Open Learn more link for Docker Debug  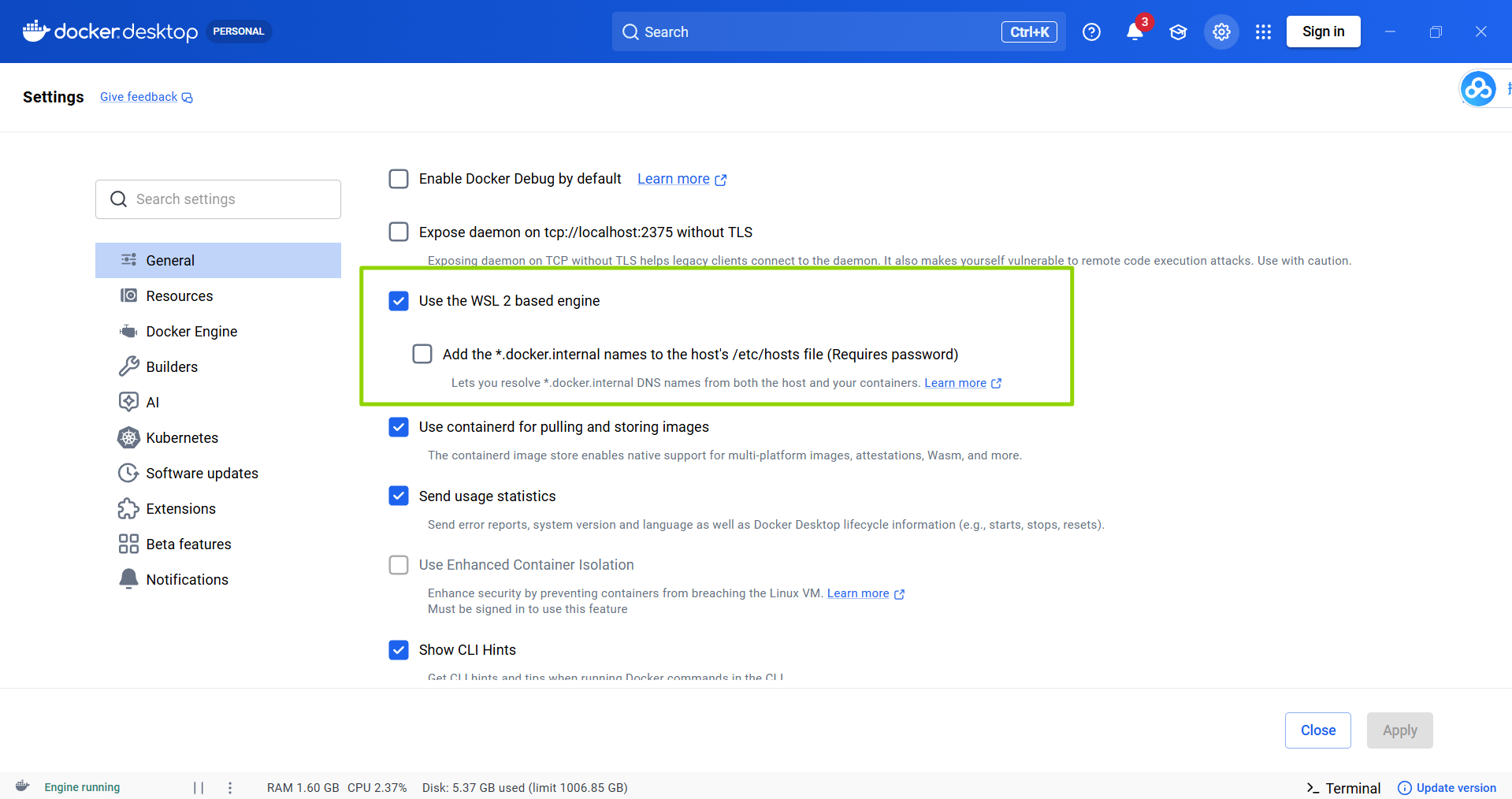(674, 179)
